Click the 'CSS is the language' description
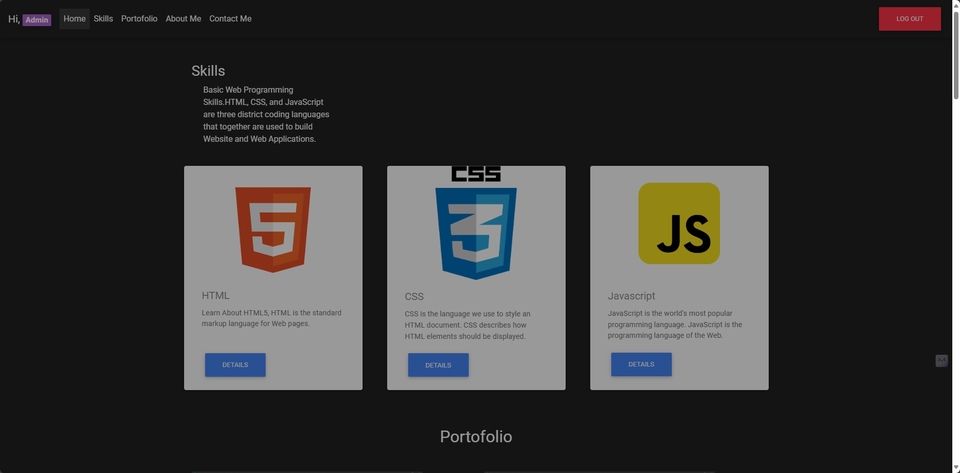Image resolution: width=960 pixels, height=473 pixels. (468, 325)
